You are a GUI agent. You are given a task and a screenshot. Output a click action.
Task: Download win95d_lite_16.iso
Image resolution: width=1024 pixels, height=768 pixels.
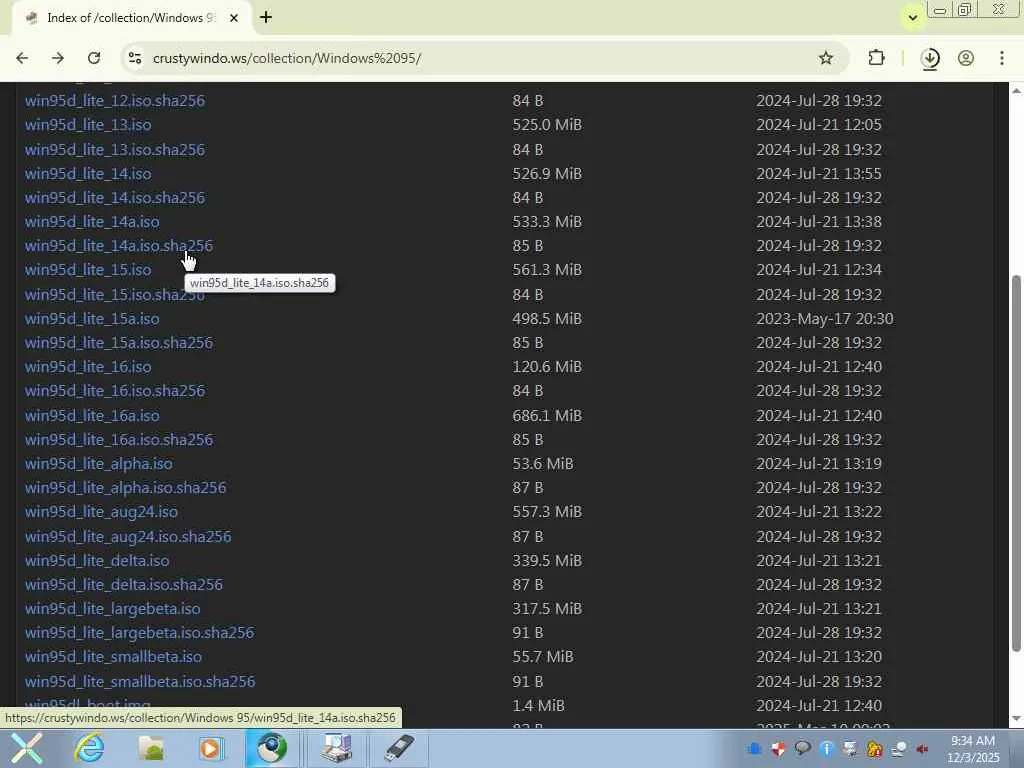click(88, 367)
